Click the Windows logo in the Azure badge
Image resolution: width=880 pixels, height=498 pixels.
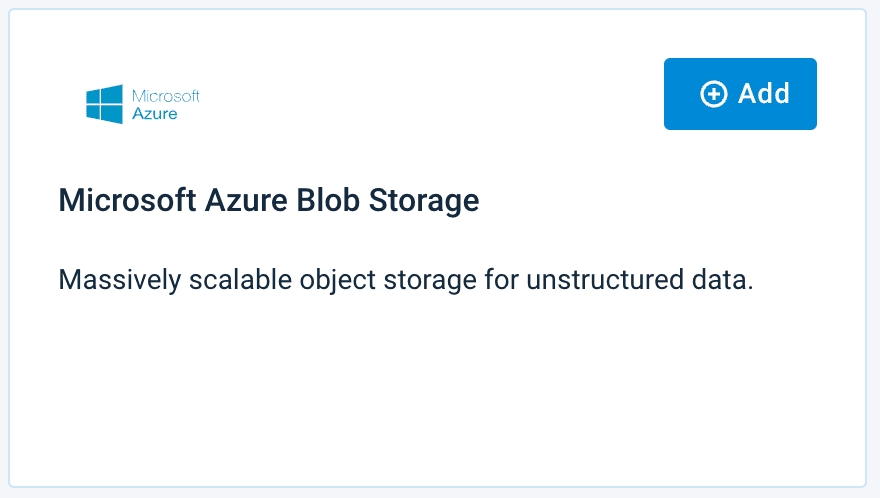[104, 104]
